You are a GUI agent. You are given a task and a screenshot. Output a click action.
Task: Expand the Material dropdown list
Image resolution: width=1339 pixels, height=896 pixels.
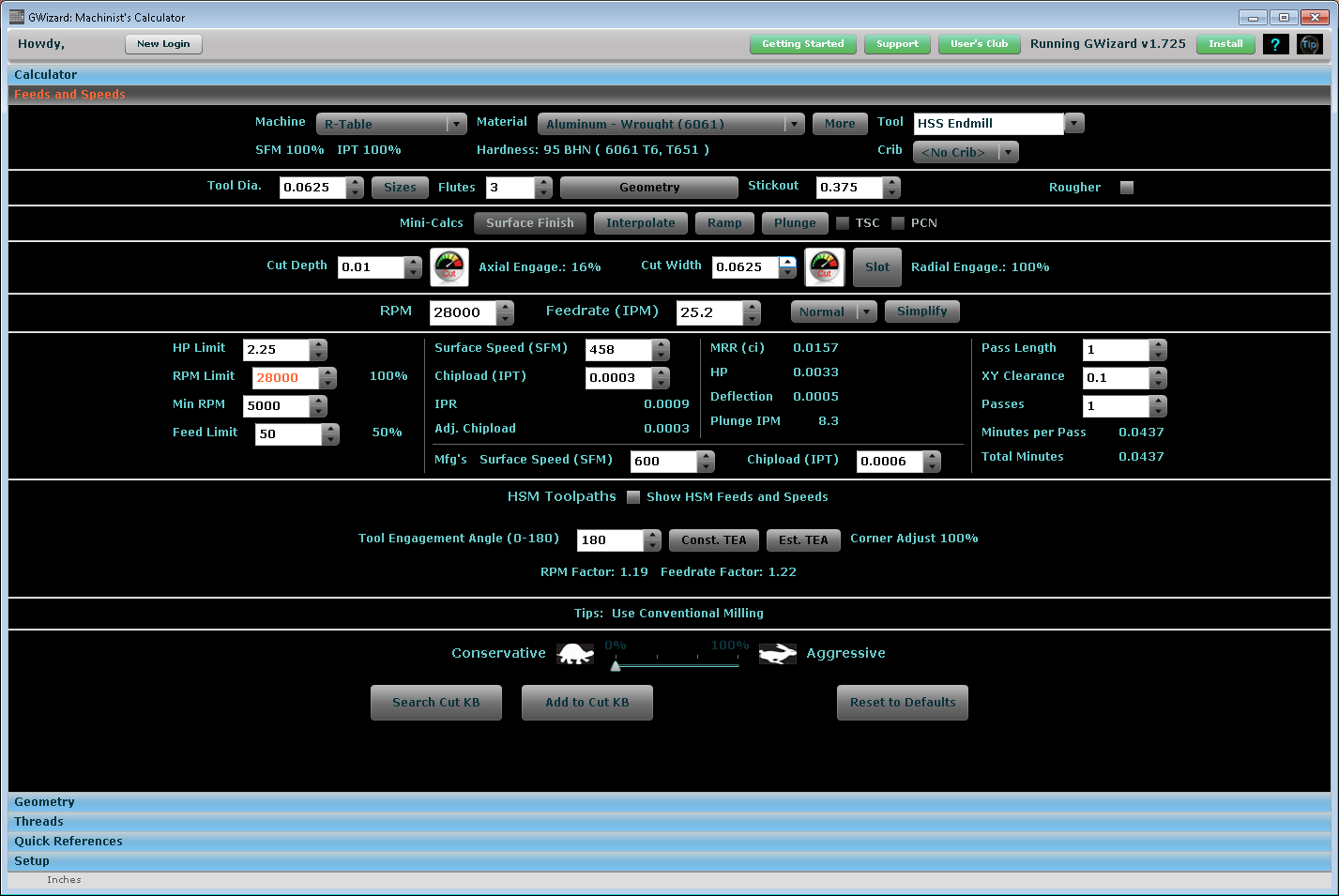794,124
